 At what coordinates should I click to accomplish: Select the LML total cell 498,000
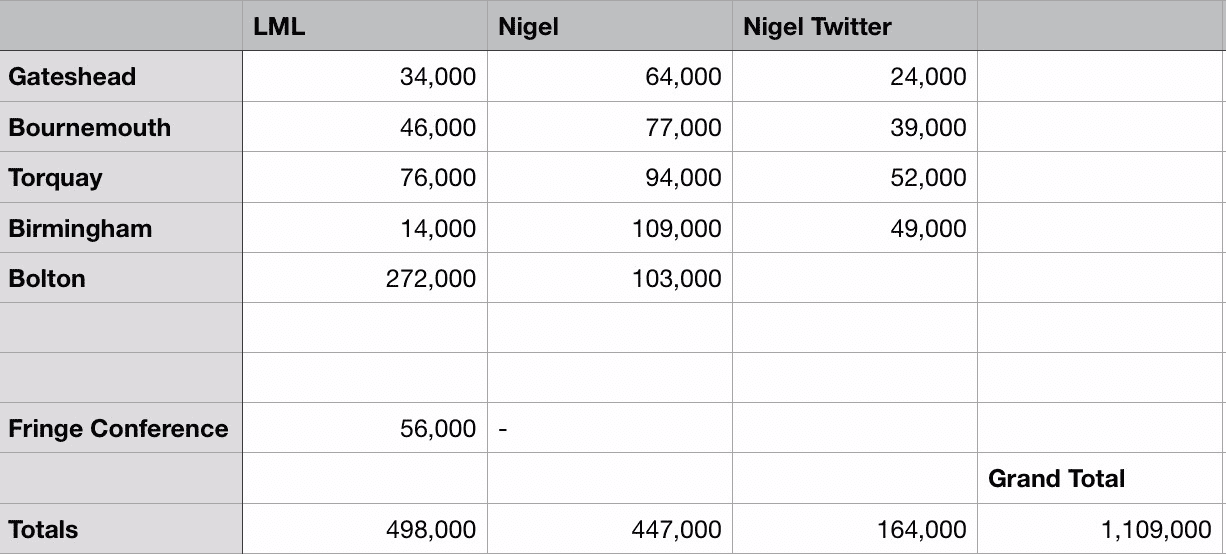(364, 529)
